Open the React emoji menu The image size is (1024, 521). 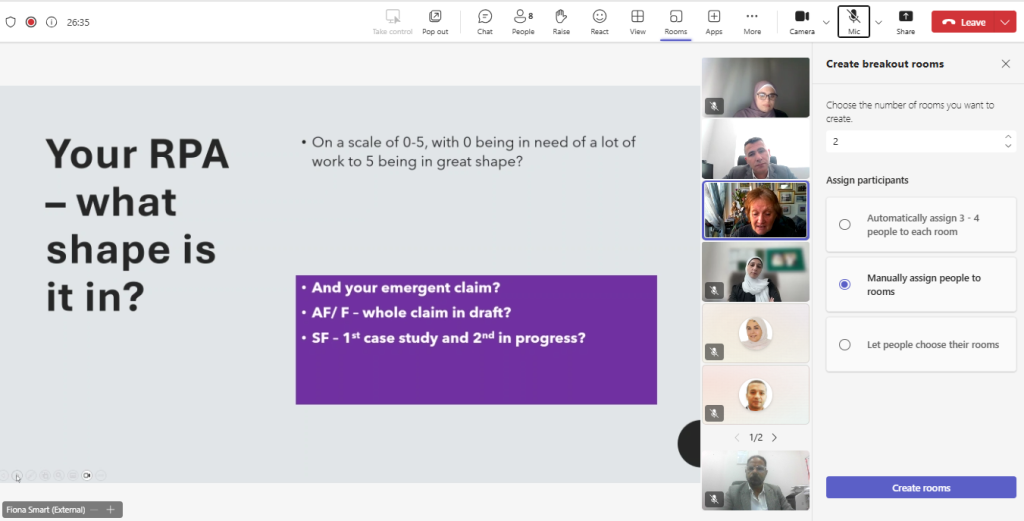(599, 21)
